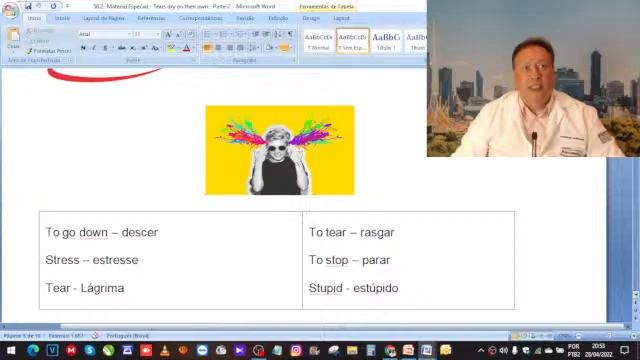Apply bullet list
The width and height of the screenshot is (640, 360).
(x=208, y=34)
